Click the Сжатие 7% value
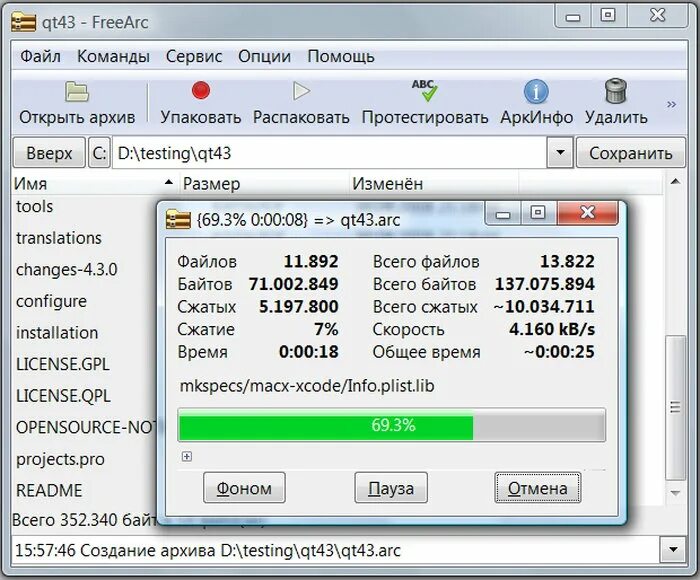Screen dimensions: 700x580 tap(326, 330)
